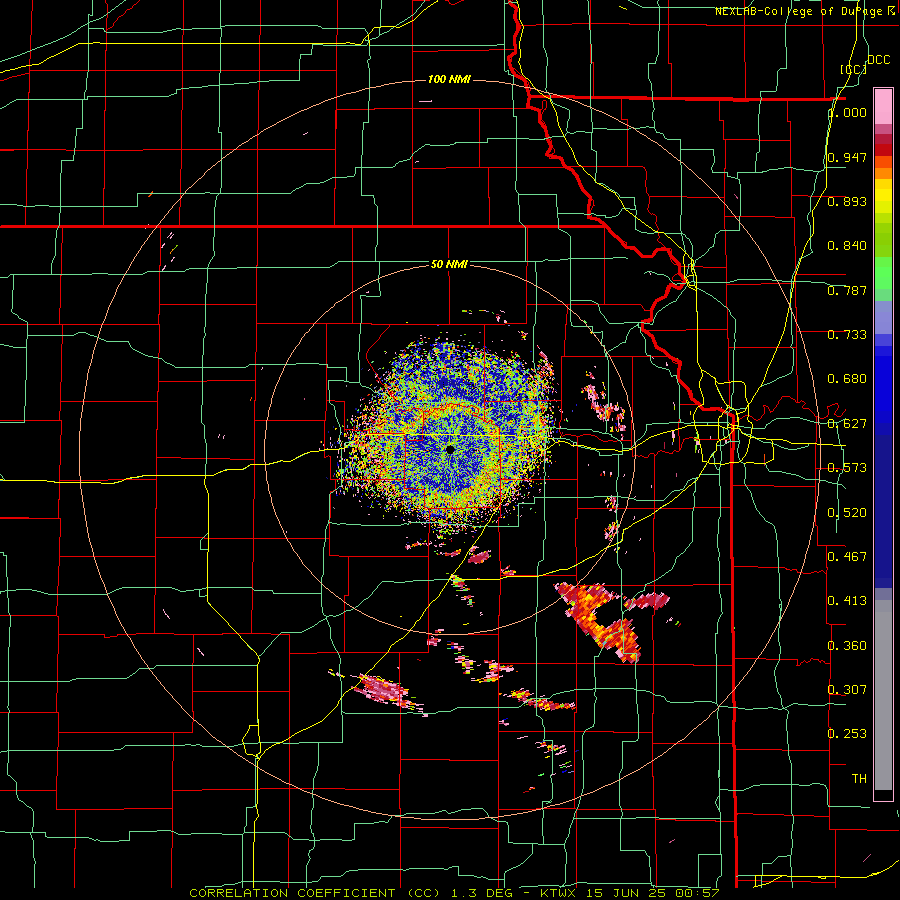This screenshot has height=900, width=900.
Task: Click the 0.680 legend value
Action: tap(847, 379)
